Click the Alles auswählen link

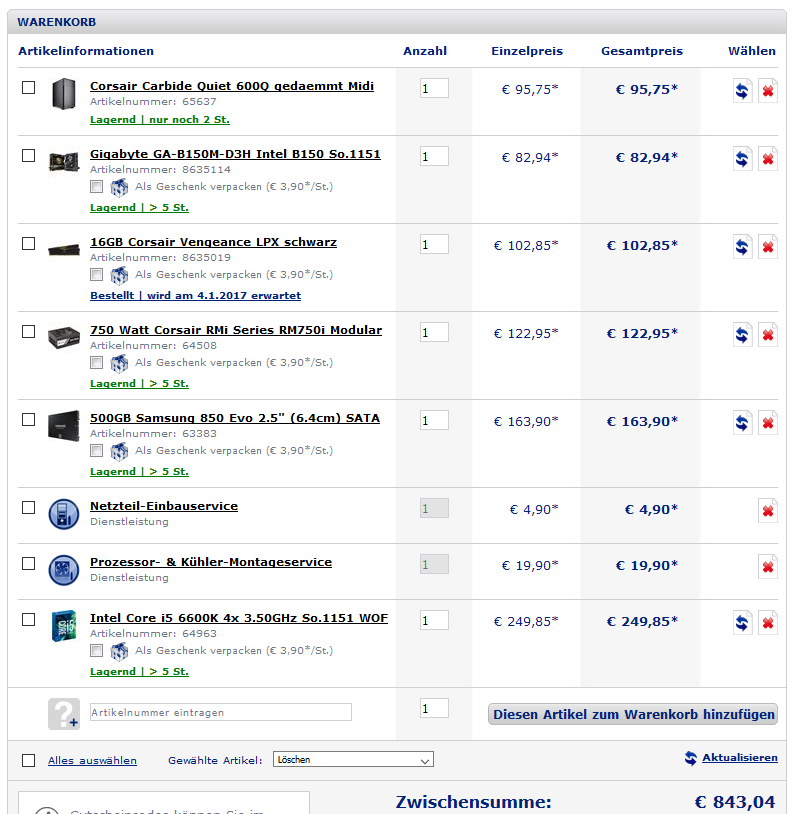coord(92,761)
